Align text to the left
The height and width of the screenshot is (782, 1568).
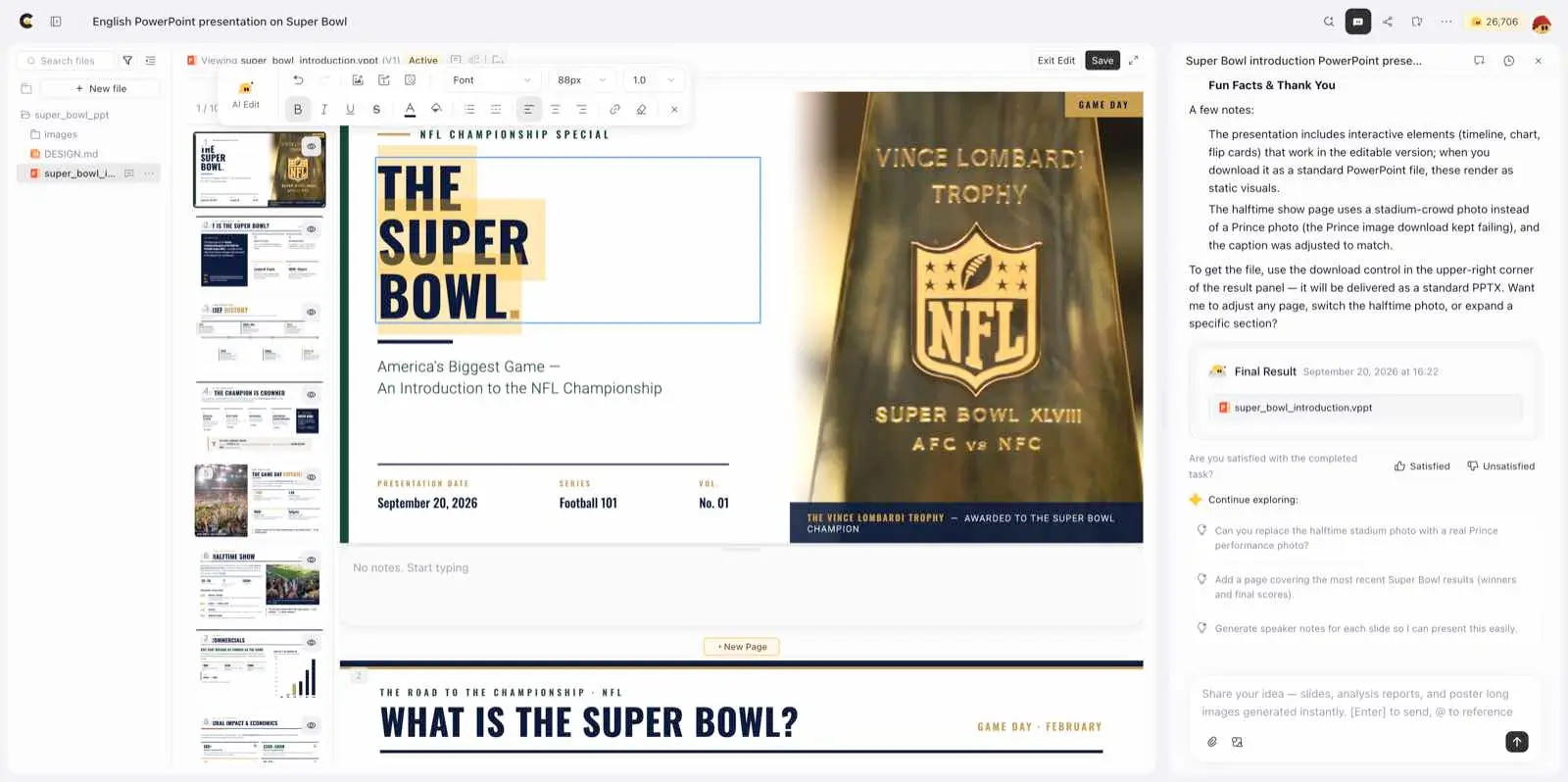point(528,110)
